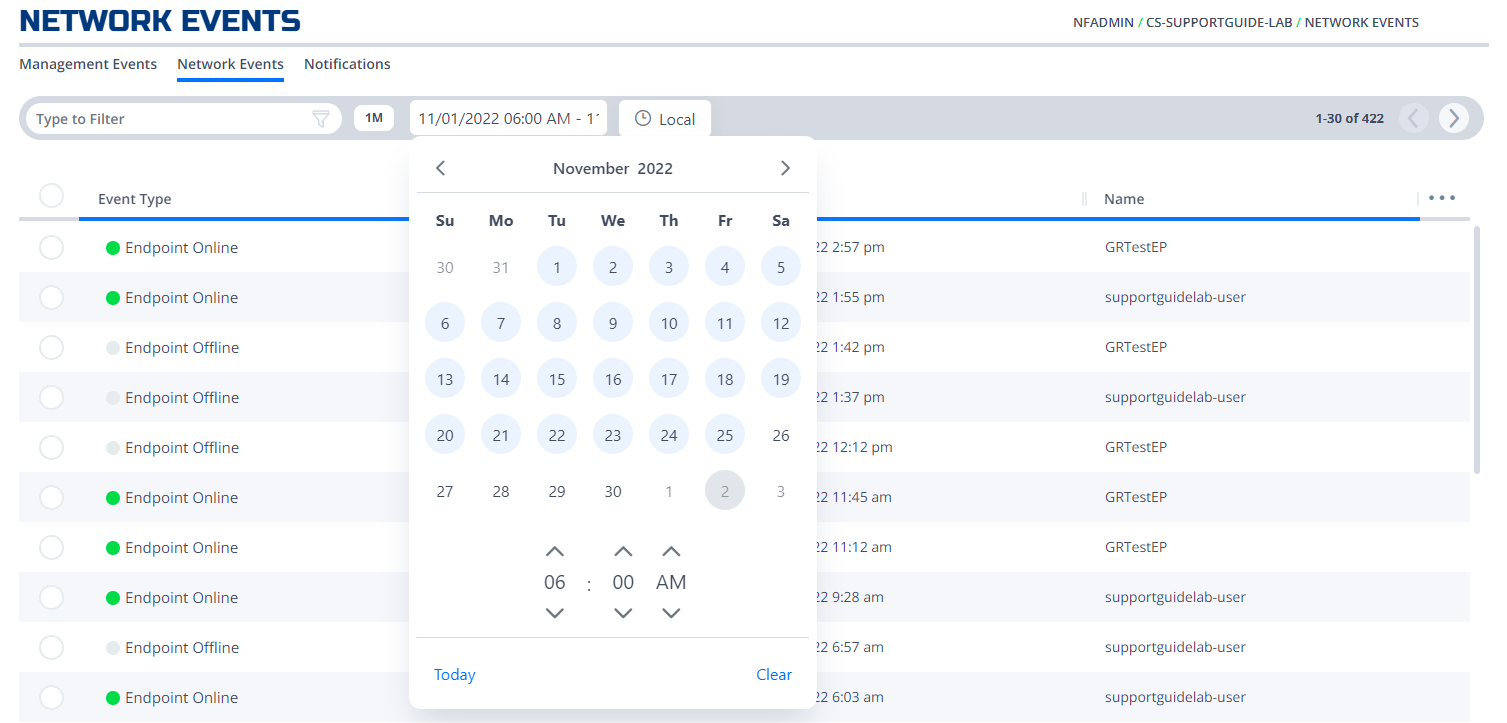This screenshot has width=1507, height=723.
Task: Decrease the hour value
Action: [555, 613]
